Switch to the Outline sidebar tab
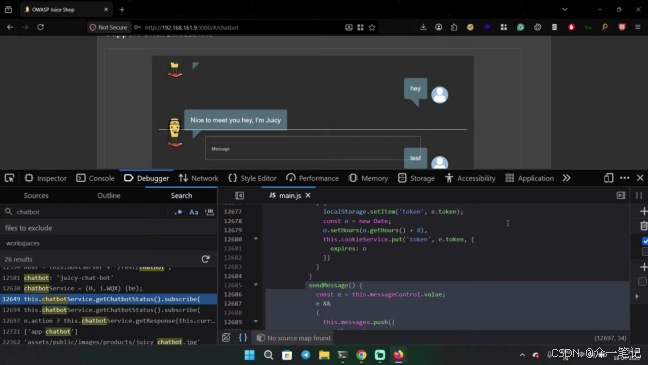Viewport: 648px width, 365px height. 109,196
